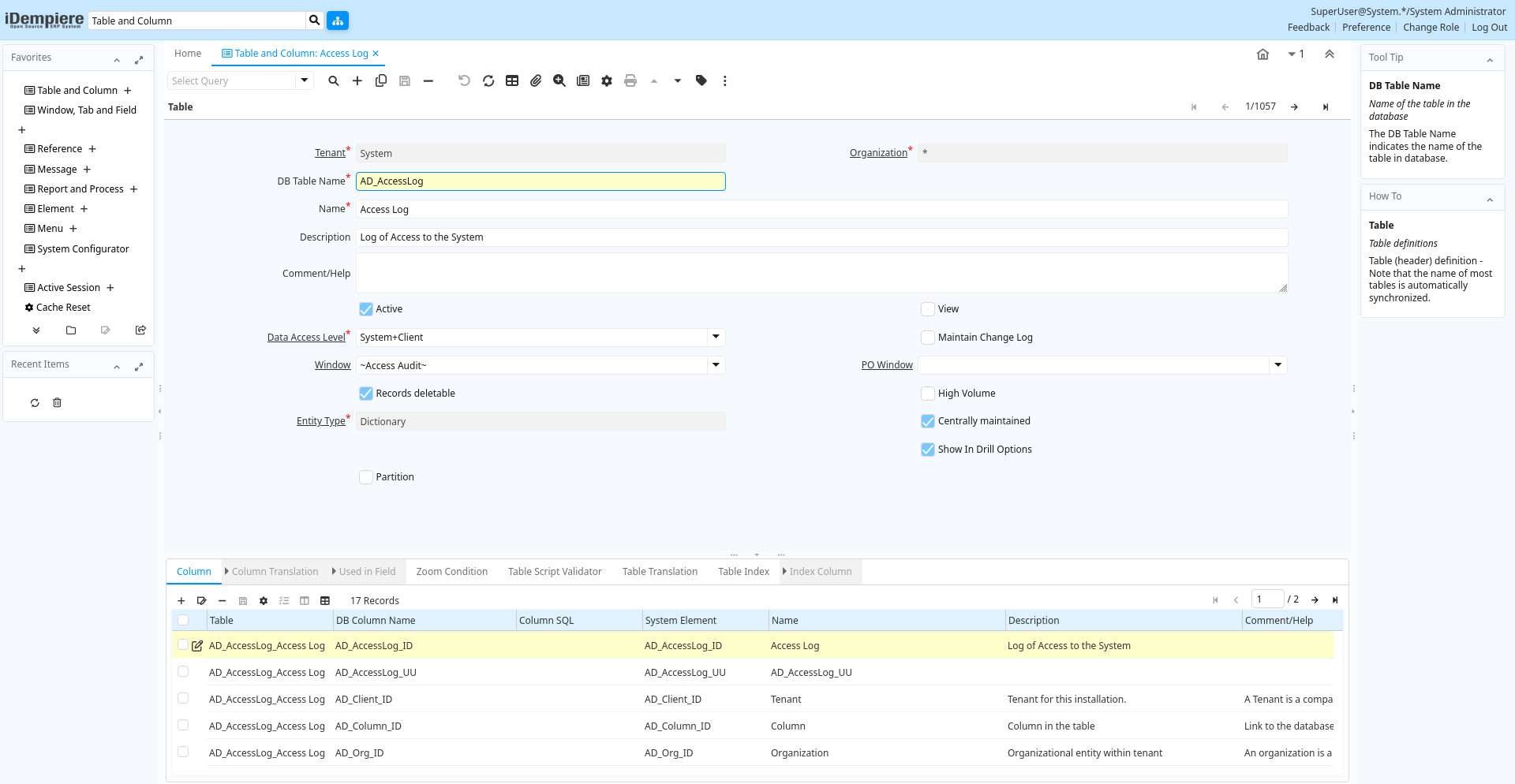Screen dimensions: 1515x784
Task: Open the Data Access Level dropdown
Action: click(x=716, y=338)
